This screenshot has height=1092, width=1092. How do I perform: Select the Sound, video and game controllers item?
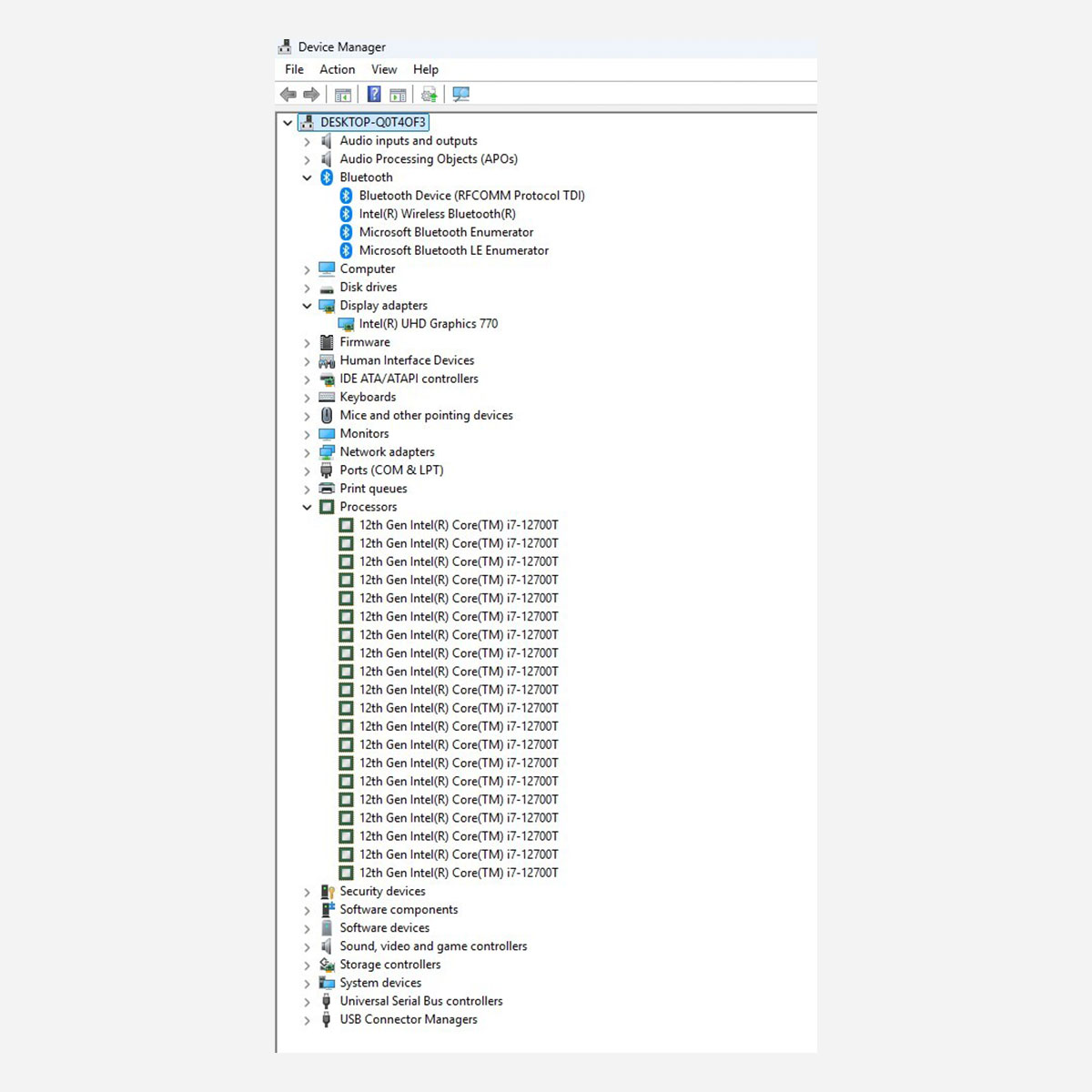pos(433,946)
